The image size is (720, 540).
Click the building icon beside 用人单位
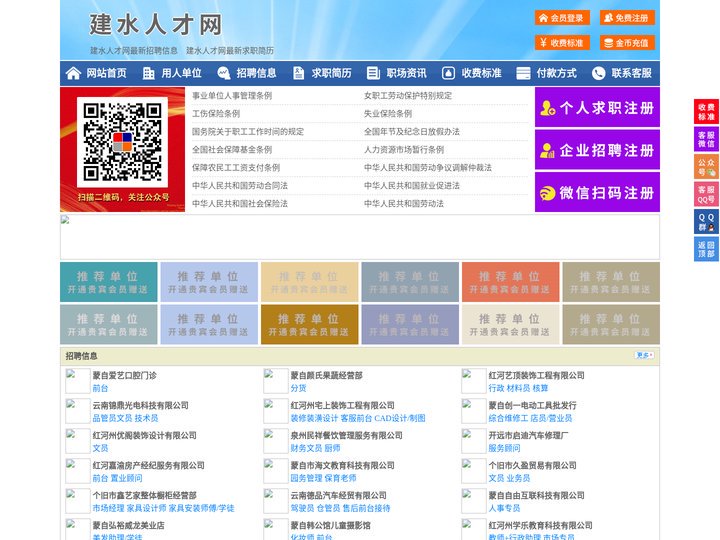click(x=148, y=73)
